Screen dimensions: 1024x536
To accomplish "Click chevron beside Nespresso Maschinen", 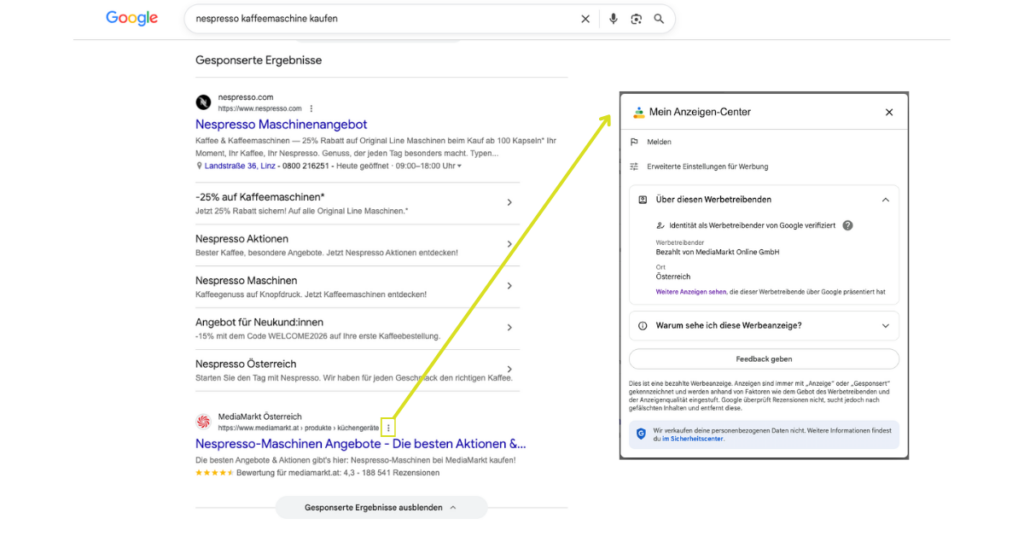I will [x=509, y=286].
